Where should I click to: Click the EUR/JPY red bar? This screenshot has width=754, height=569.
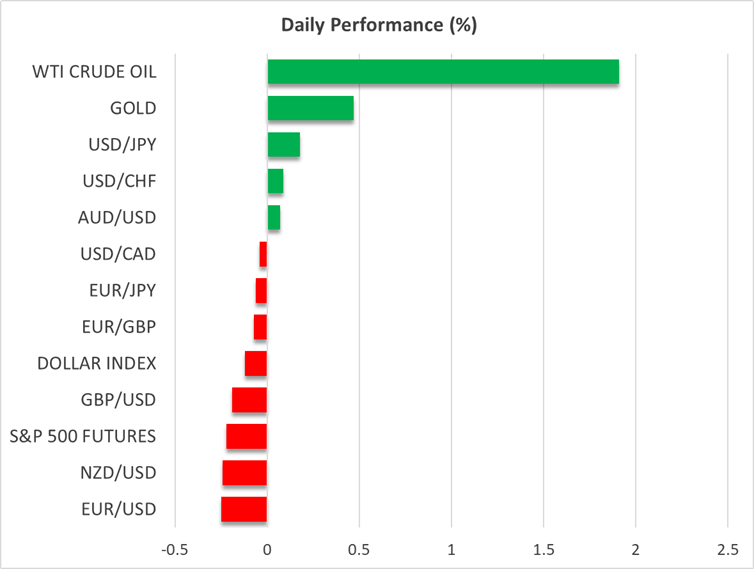(261, 290)
